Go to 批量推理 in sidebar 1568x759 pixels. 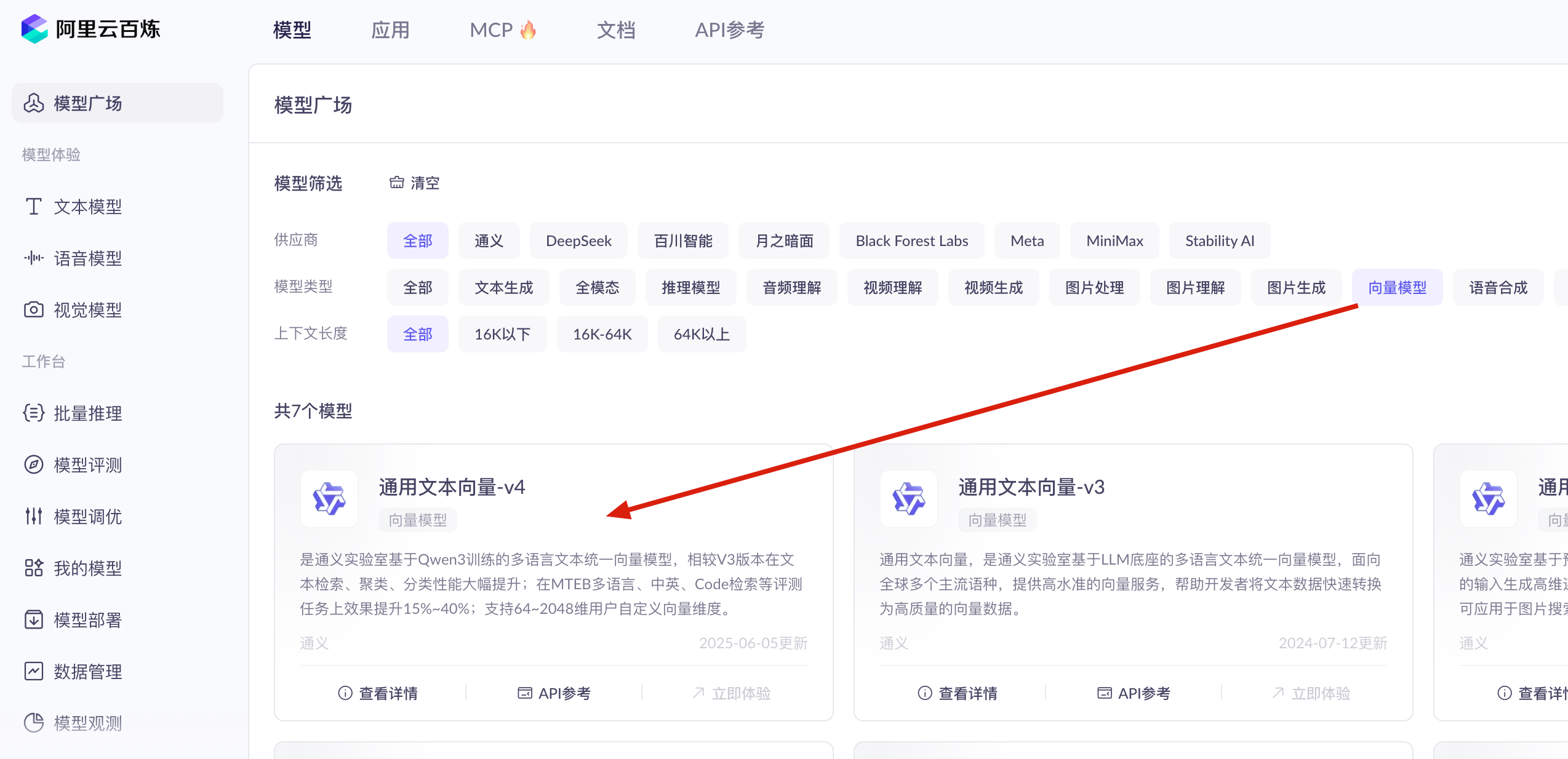pyautogui.click(x=87, y=413)
